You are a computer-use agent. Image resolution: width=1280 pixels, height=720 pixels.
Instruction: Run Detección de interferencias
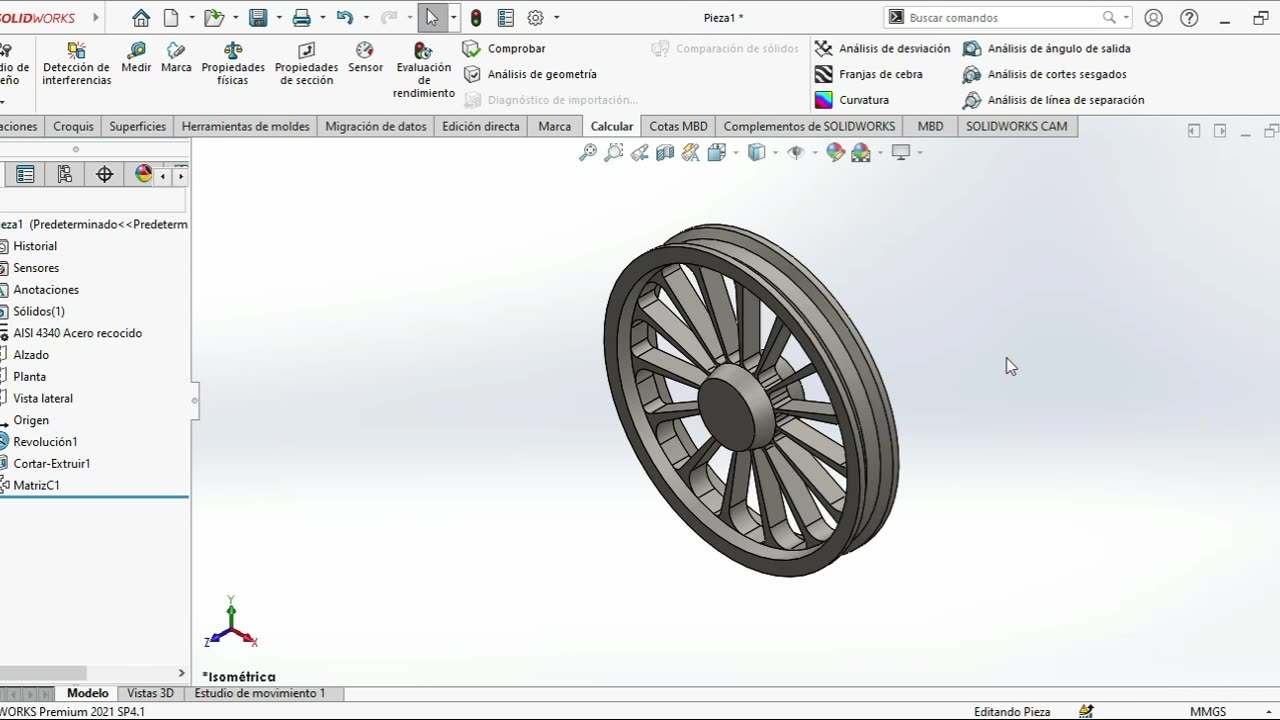(76, 64)
